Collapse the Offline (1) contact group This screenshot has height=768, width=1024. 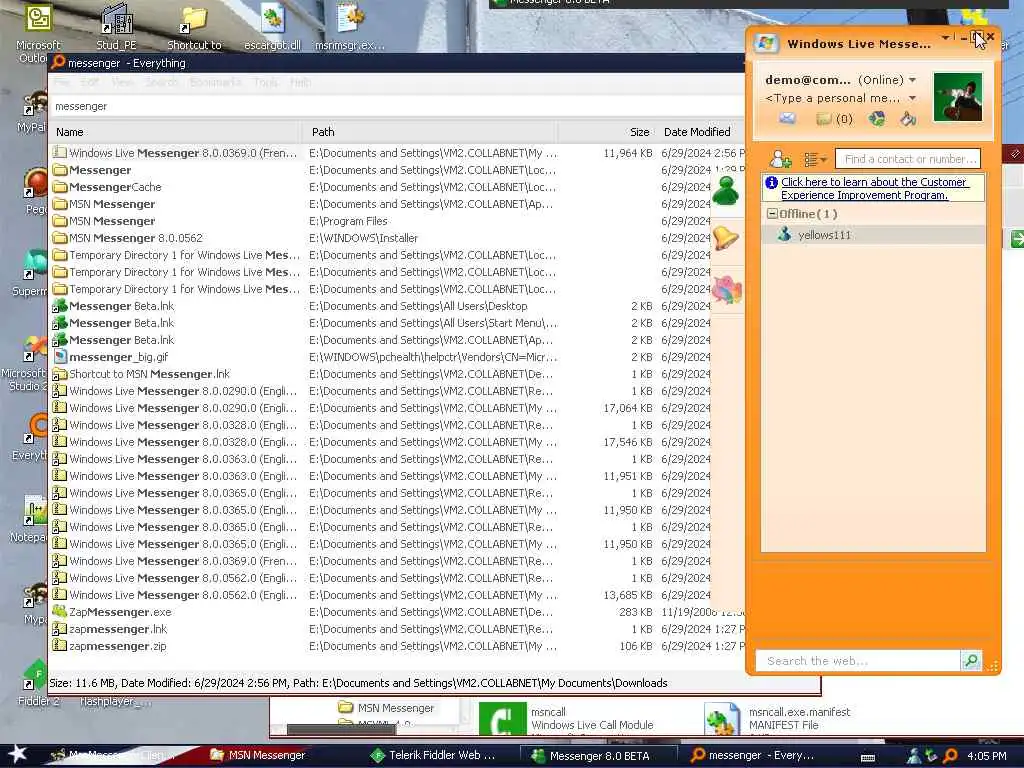(x=772, y=214)
